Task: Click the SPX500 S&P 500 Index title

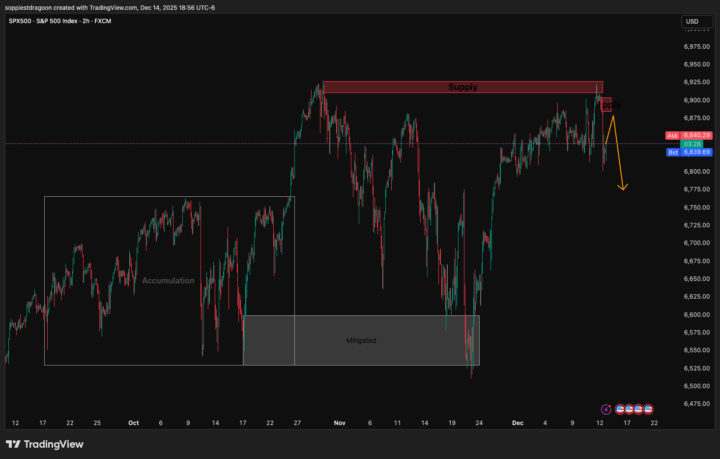Action: click(60, 21)
